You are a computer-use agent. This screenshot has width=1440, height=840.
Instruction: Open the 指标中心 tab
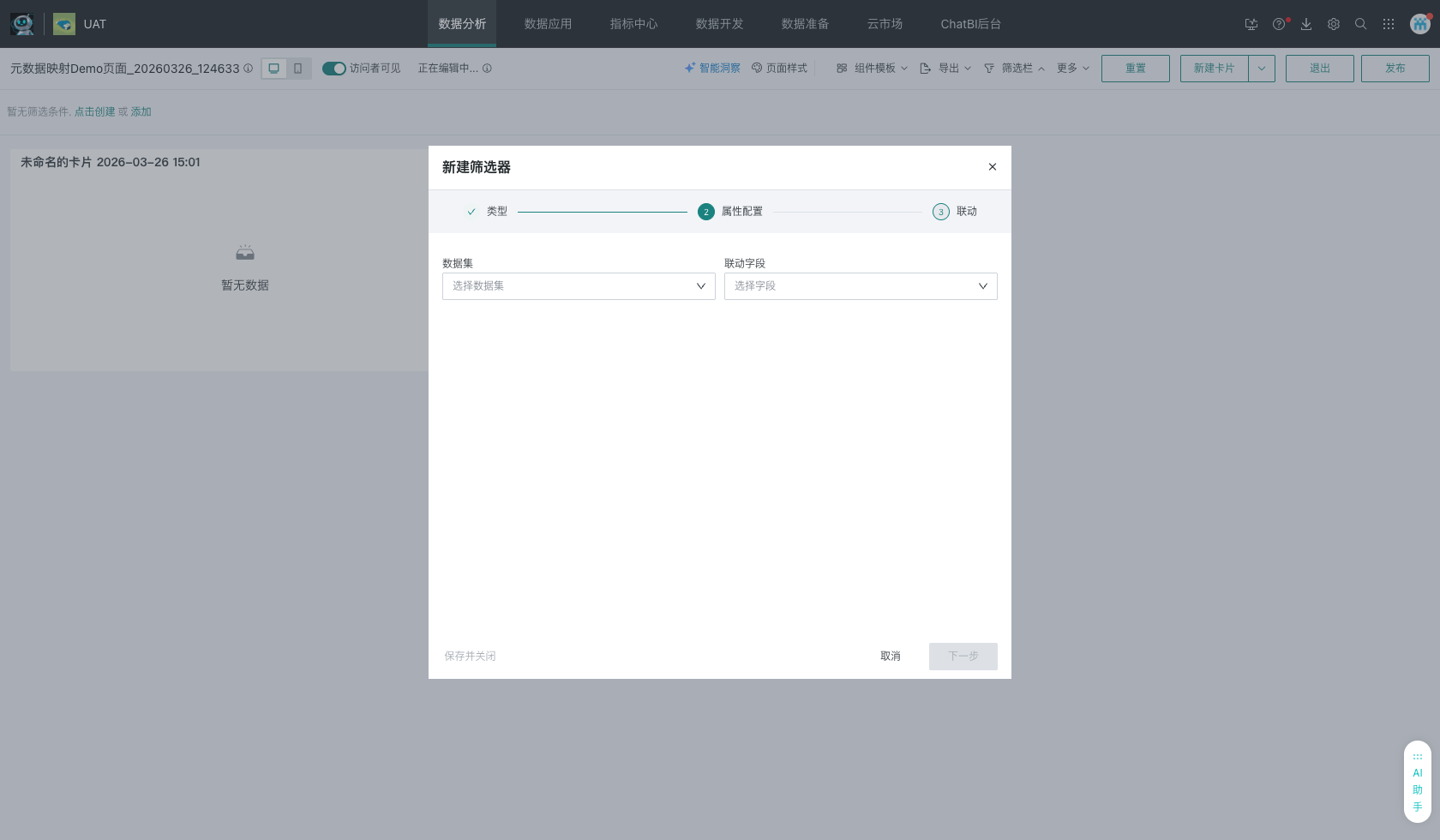633,24
